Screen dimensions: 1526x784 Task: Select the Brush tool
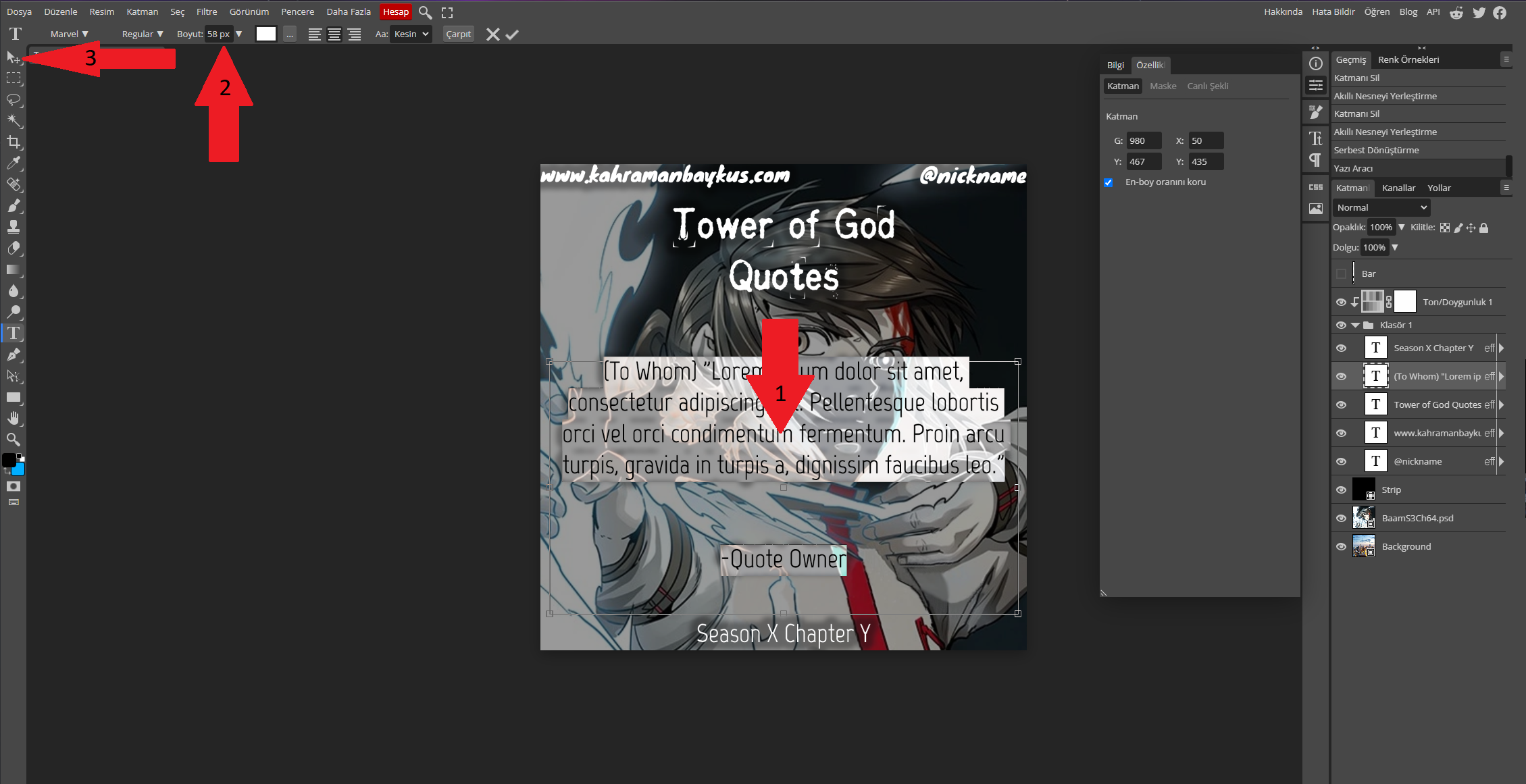[14, 206]
